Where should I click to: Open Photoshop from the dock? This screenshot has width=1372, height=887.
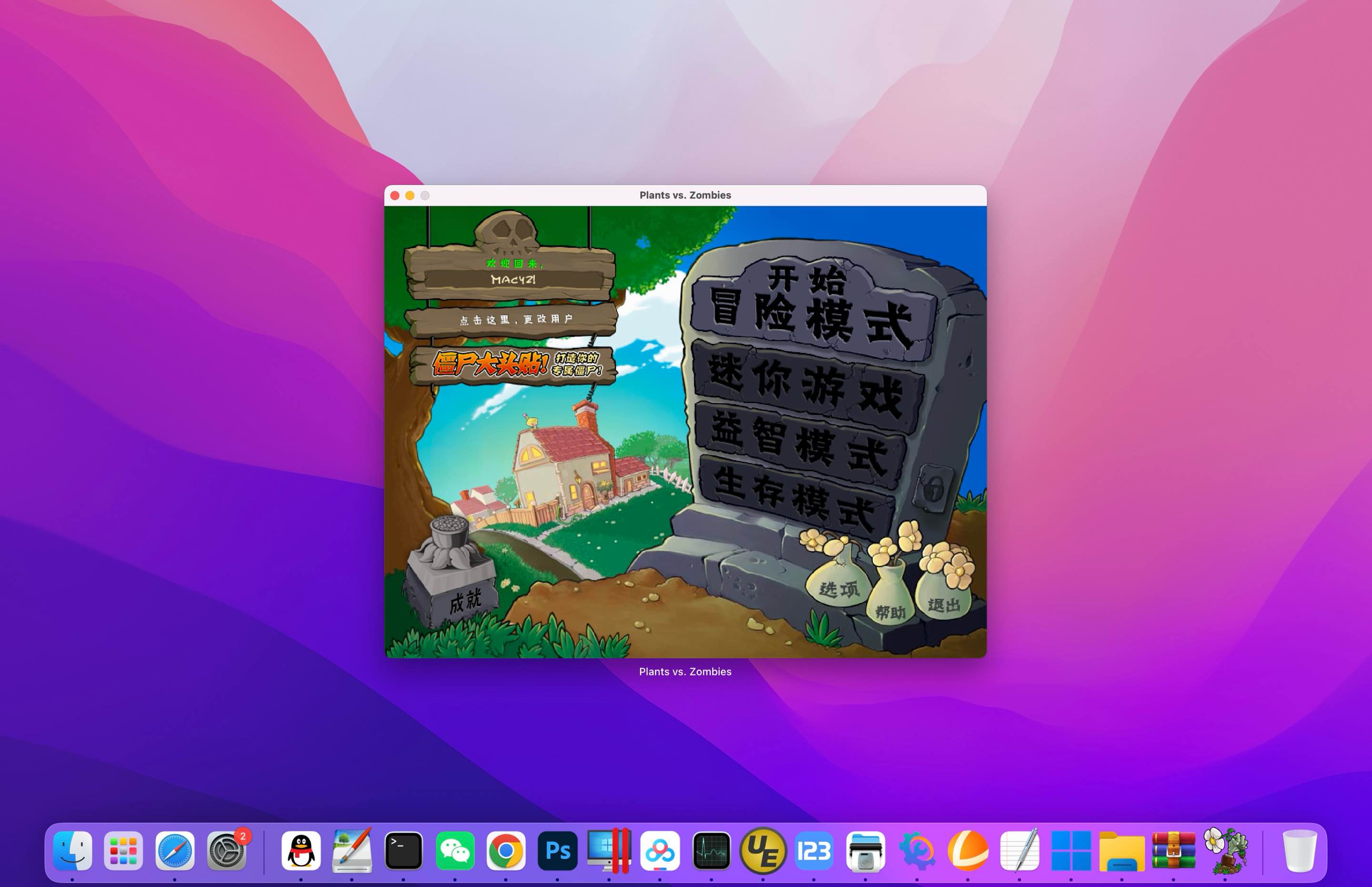click(x=557, y=851)
